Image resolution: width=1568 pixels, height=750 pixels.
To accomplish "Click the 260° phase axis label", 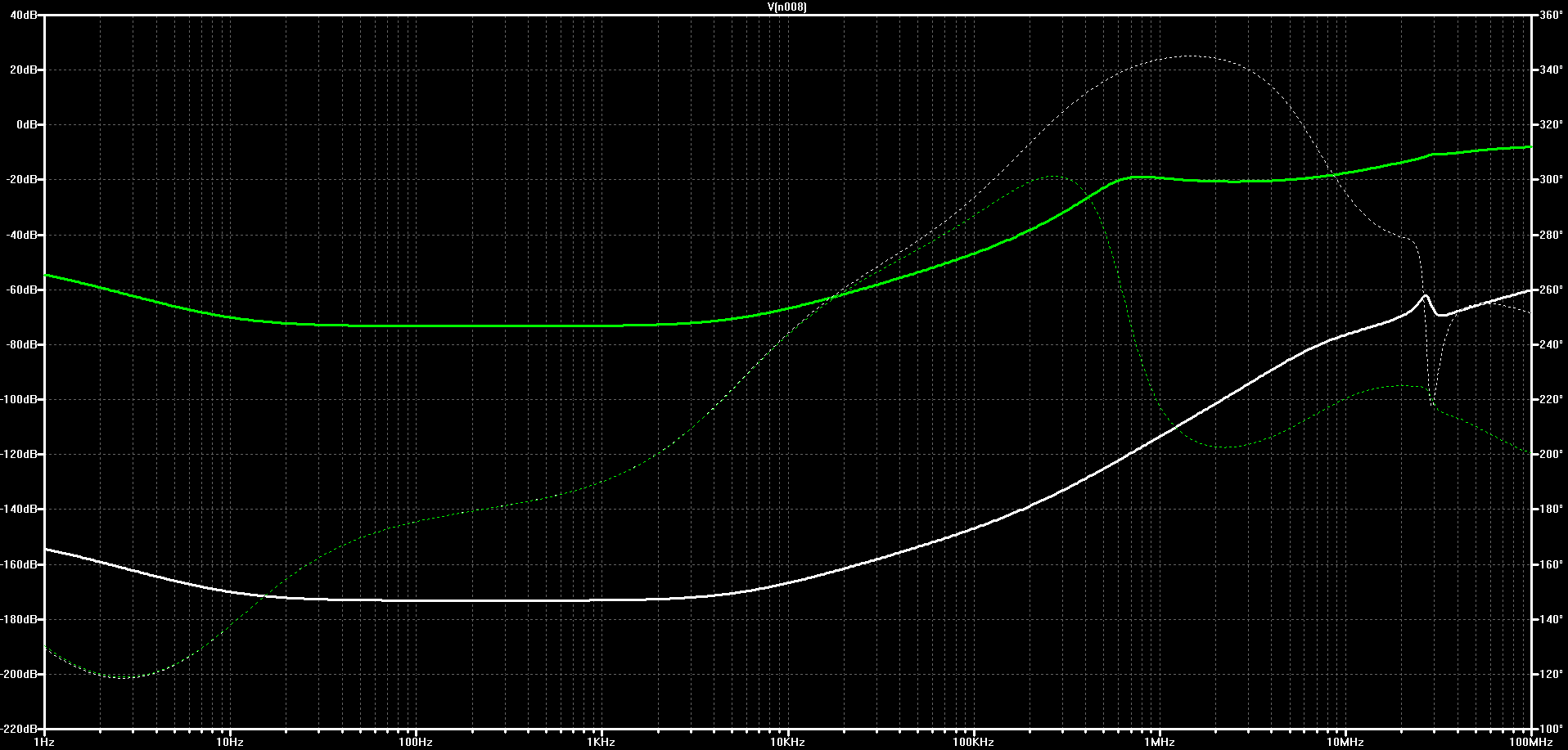I will [1551, 290].
